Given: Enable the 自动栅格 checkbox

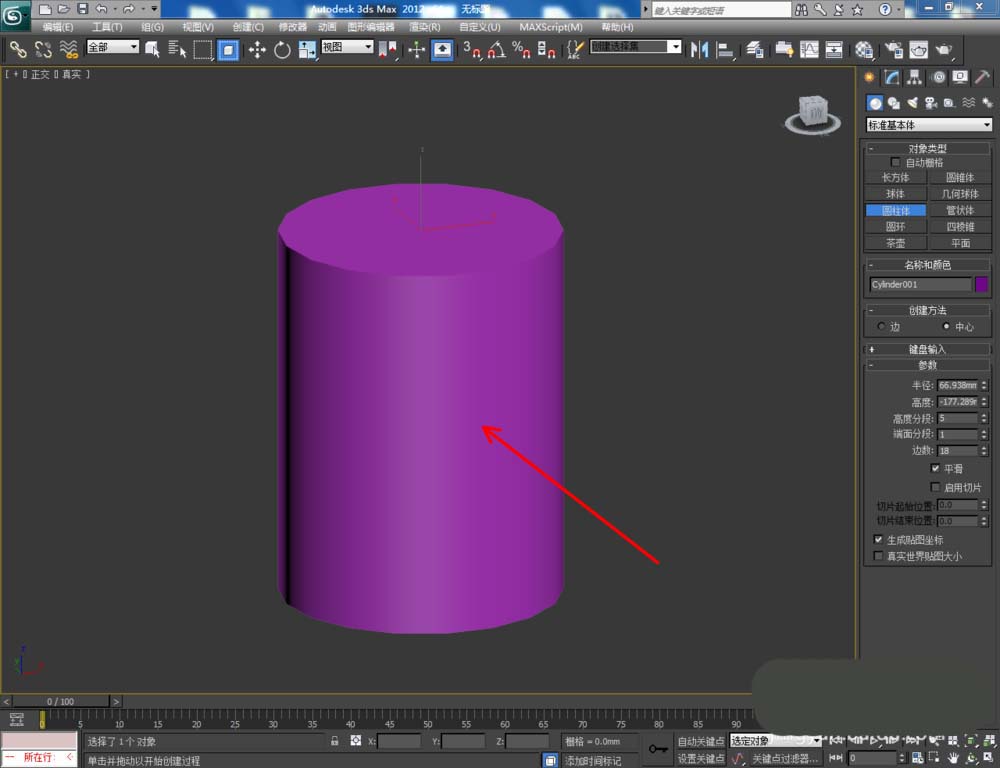Looking at the screenshot, I should [895, 162].
